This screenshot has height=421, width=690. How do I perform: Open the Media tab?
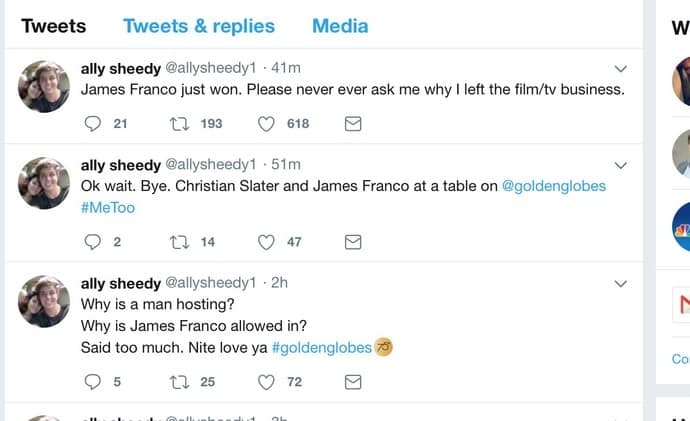pos(340,26)
